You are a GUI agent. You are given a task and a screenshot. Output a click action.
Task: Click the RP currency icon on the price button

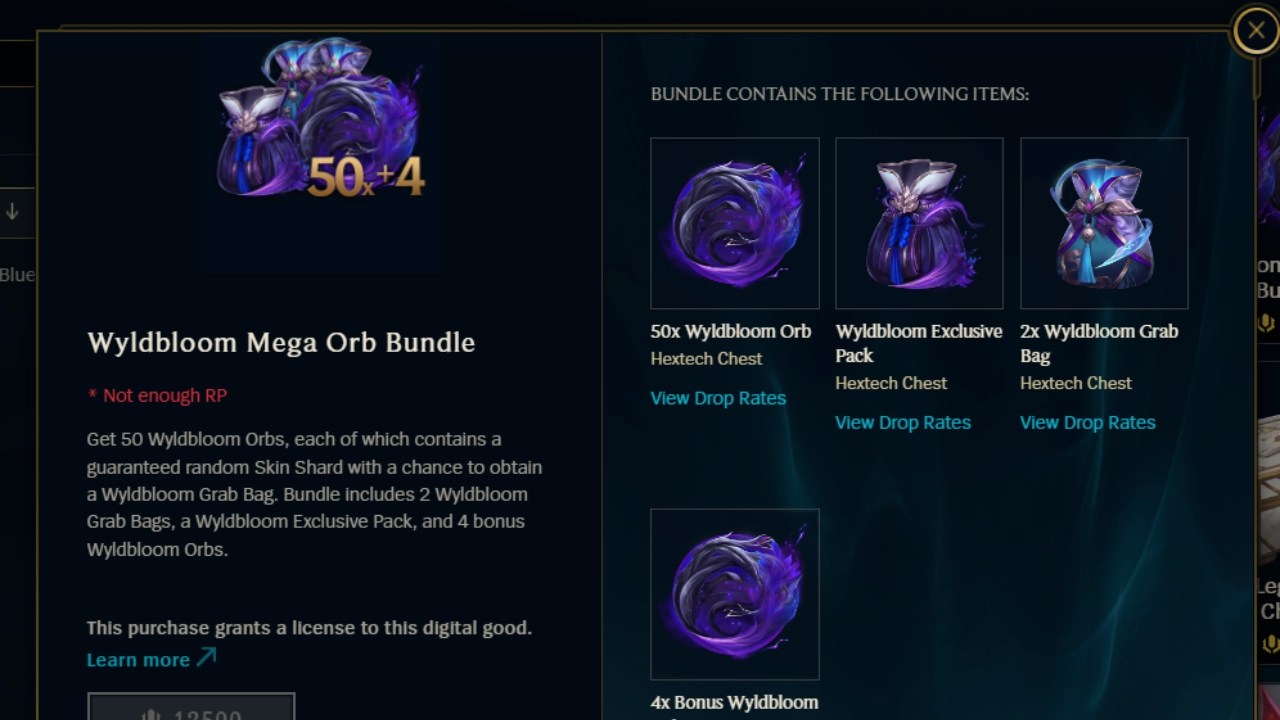pos(152,715)
